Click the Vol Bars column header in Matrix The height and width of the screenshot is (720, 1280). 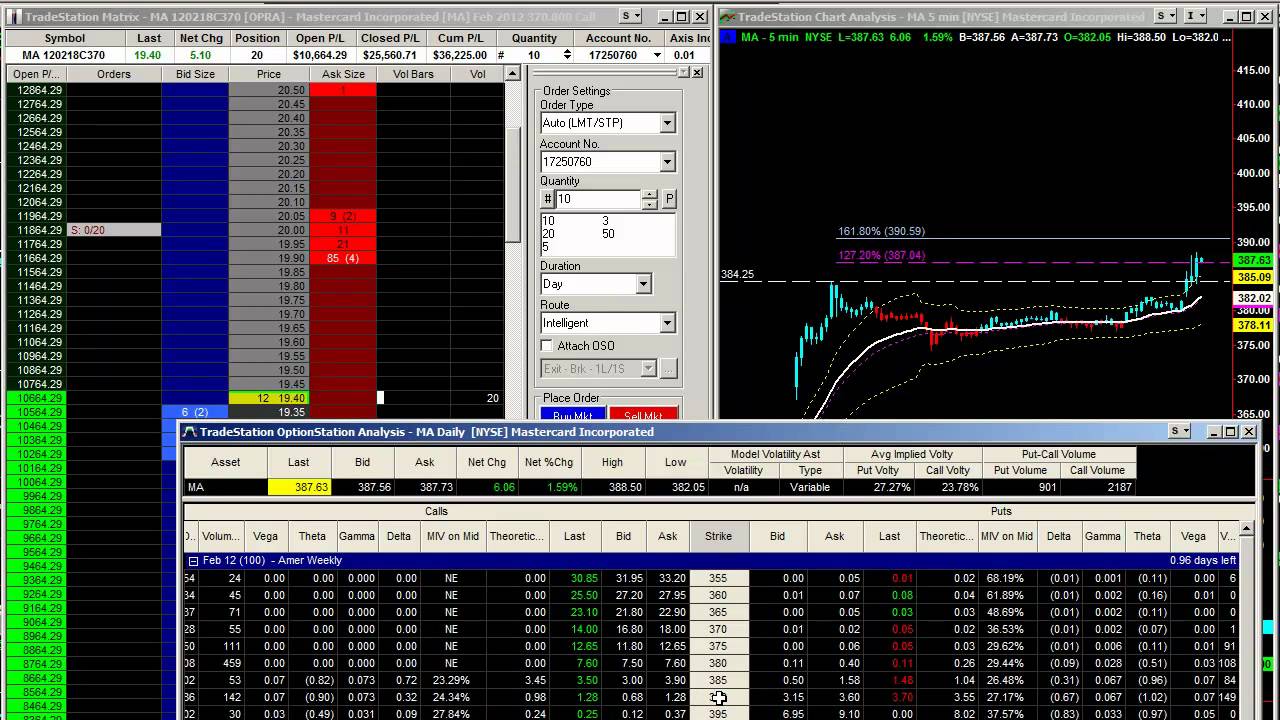[413, 74]
